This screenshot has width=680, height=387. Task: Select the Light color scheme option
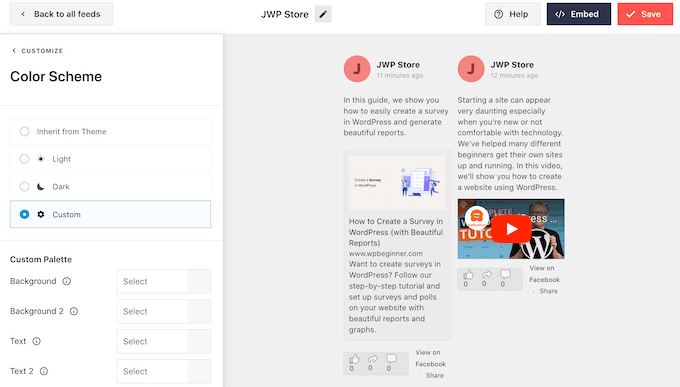[110, 159]
